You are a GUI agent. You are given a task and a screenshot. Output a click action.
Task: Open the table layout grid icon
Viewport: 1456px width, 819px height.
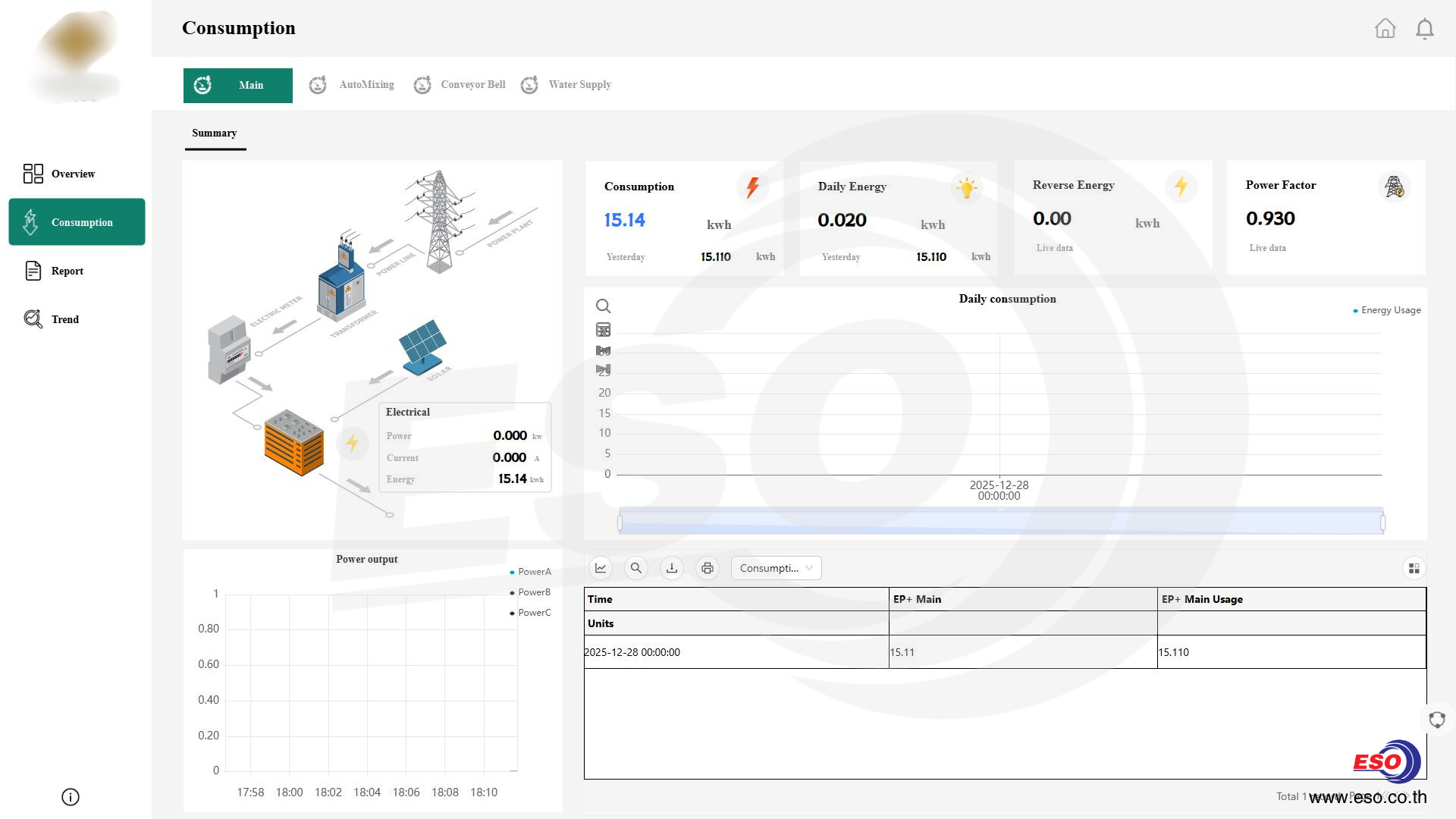point(1414,568)
